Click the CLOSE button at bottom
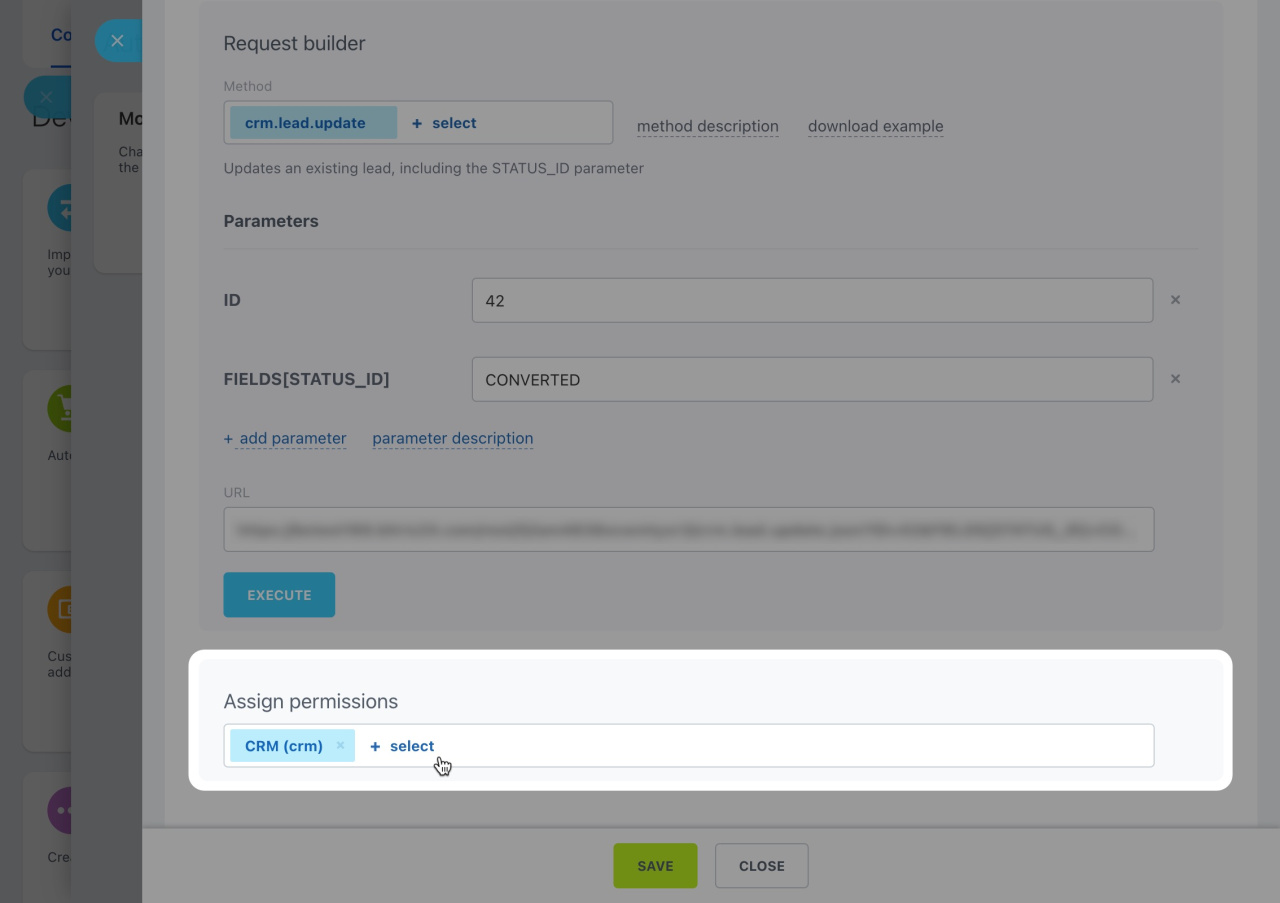1280x903 pixels. pos(761,866)
